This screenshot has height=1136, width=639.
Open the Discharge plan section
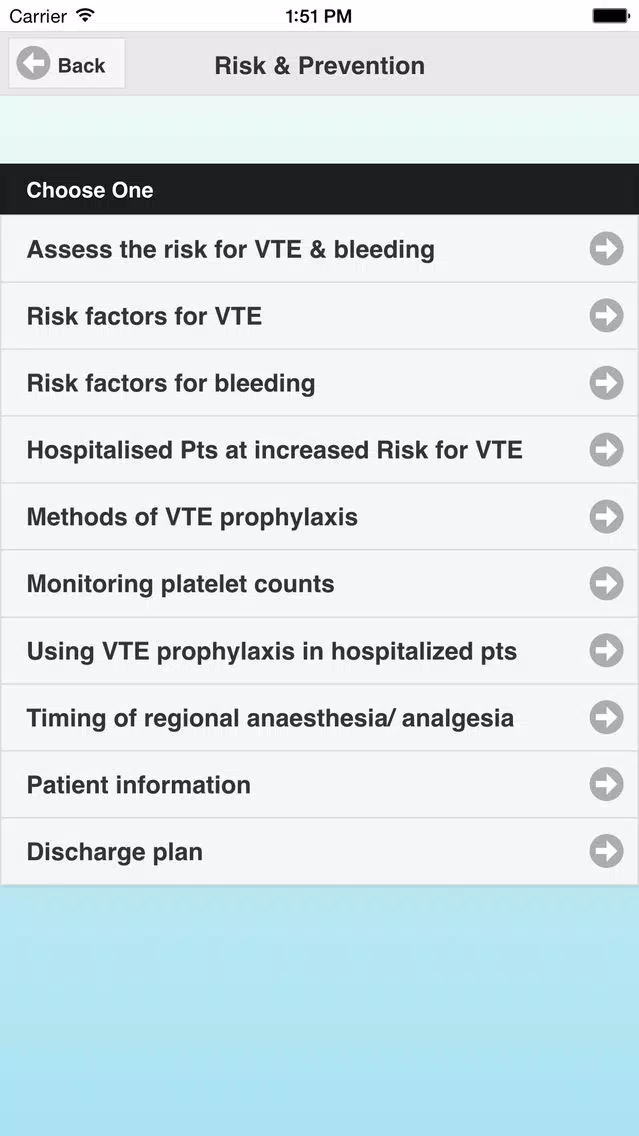320,851
